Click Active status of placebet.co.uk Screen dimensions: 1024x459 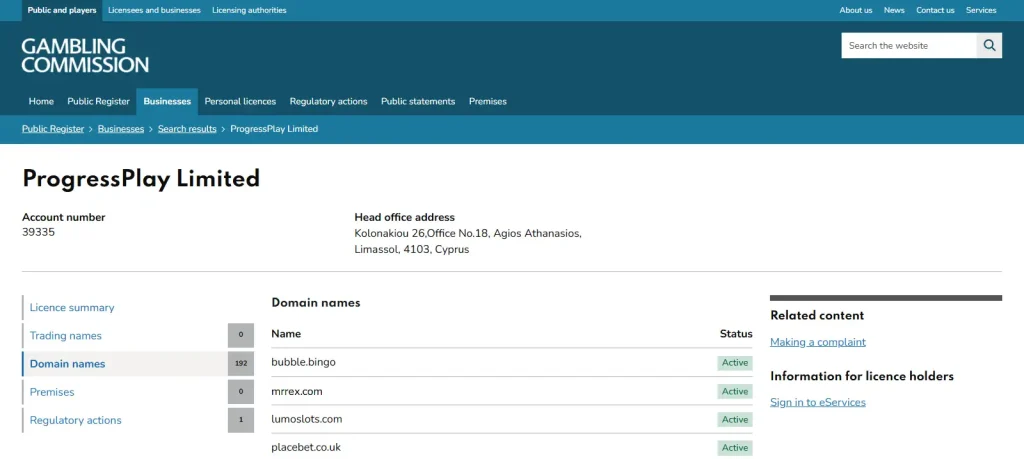[x=735, y=448]
